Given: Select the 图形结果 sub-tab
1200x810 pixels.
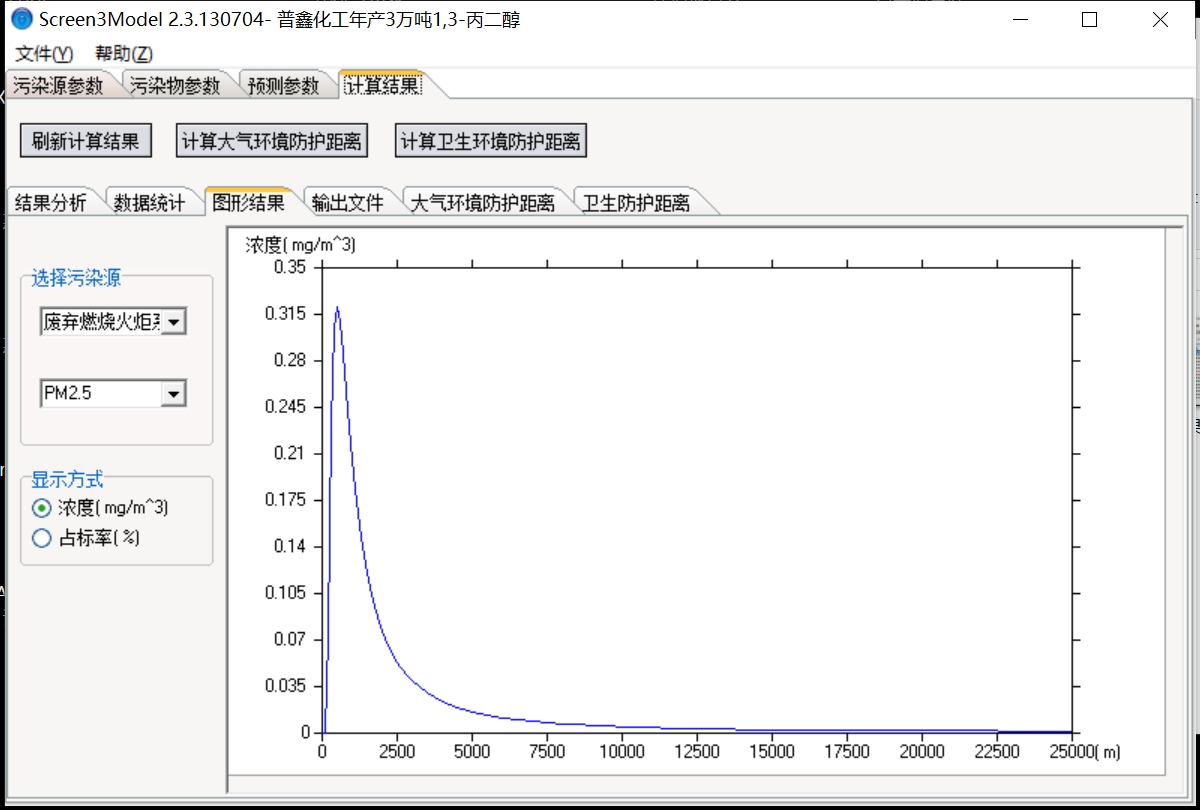Looking at the screenshot, I should (x=249, y=202).
